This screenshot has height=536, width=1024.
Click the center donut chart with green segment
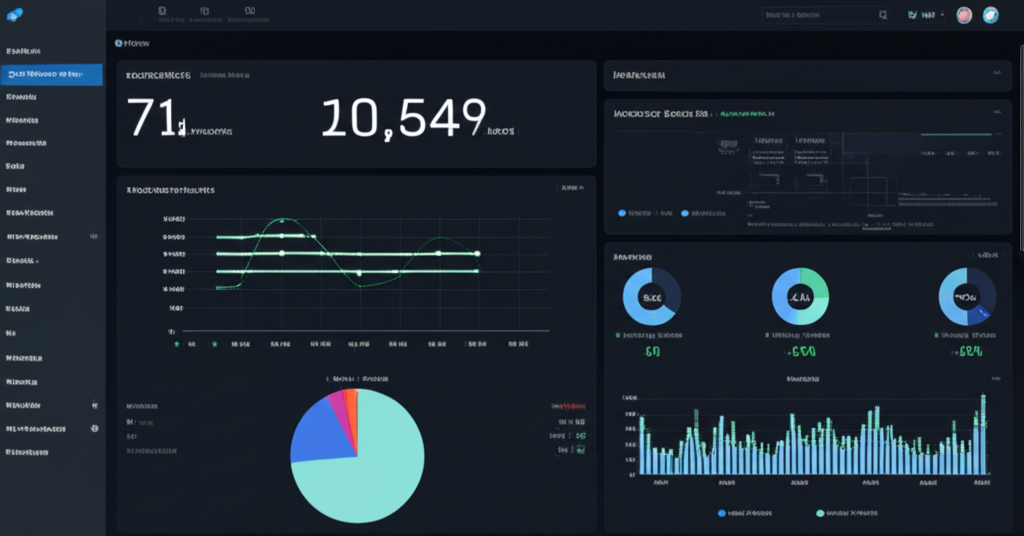pos(800,297)
